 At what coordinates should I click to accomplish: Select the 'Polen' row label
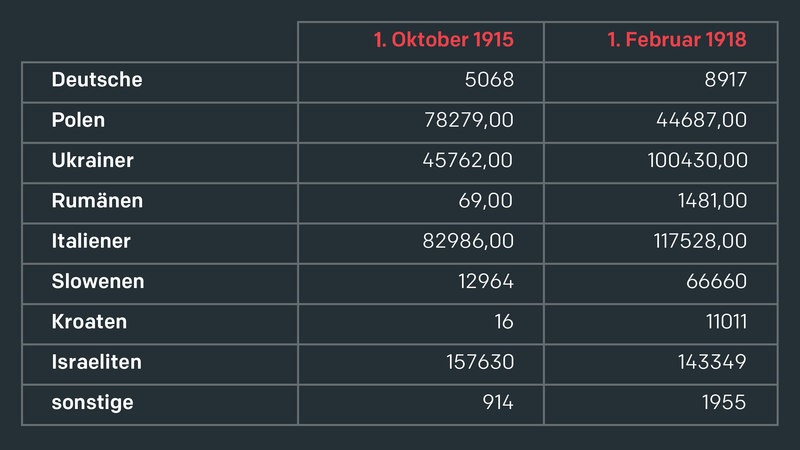(78, 120)
